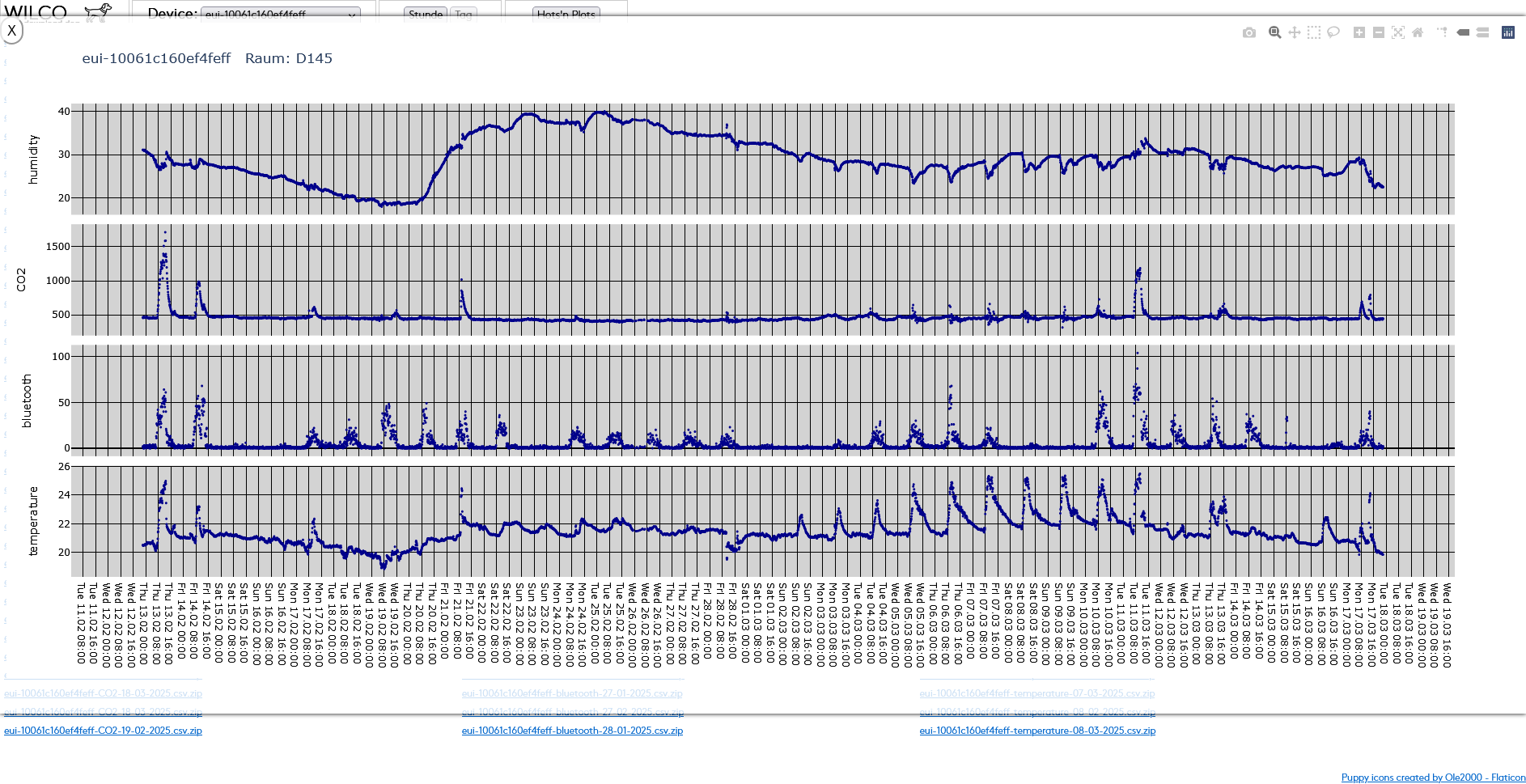Toggle spike lines in the modebar
1526x784 pixels.
click(x=1443, y=32)
